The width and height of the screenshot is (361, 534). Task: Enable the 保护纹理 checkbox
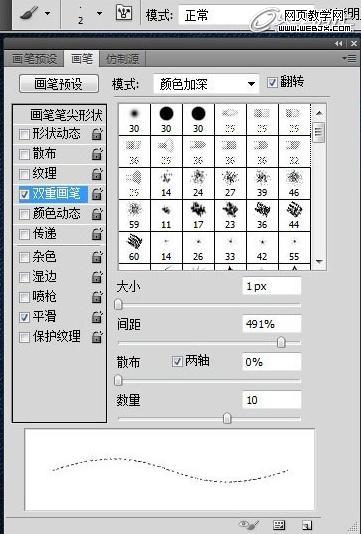(x=24, y=337)
